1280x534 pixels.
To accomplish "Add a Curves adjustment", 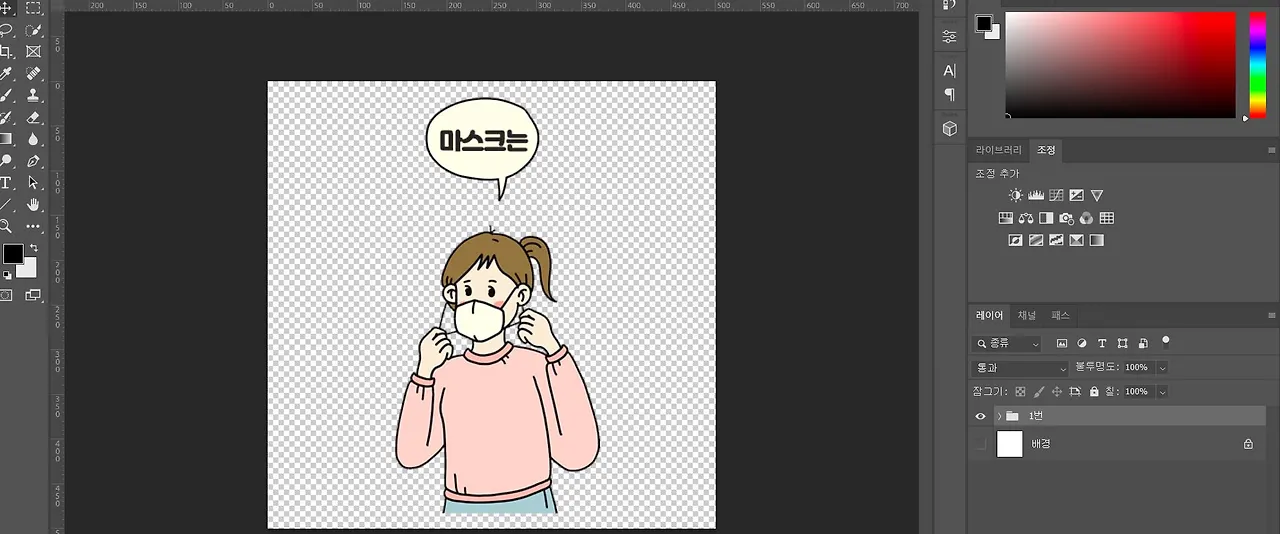I will (x=1056, y=196).
